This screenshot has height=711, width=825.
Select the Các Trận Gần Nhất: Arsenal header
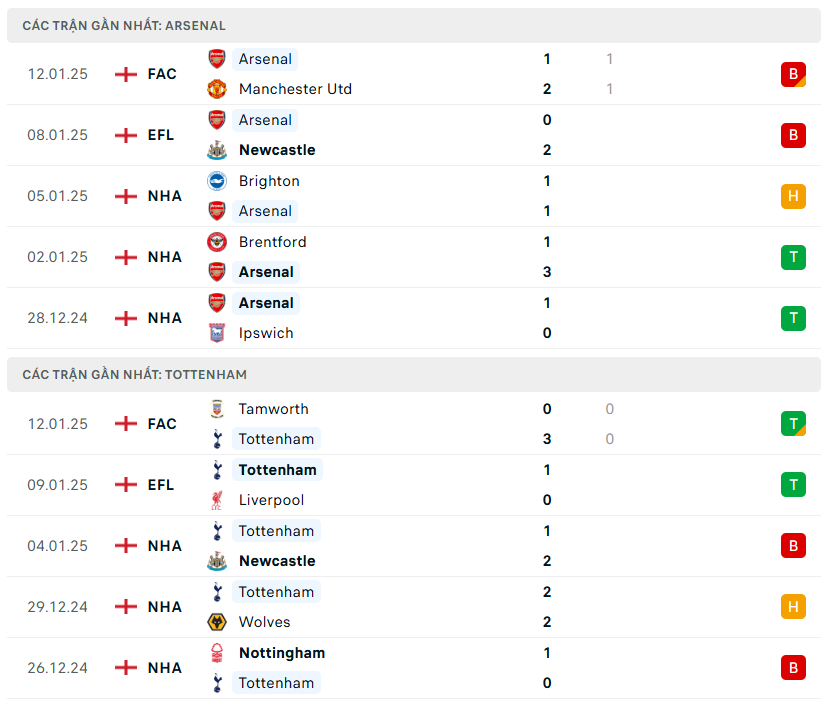(124, 25)
